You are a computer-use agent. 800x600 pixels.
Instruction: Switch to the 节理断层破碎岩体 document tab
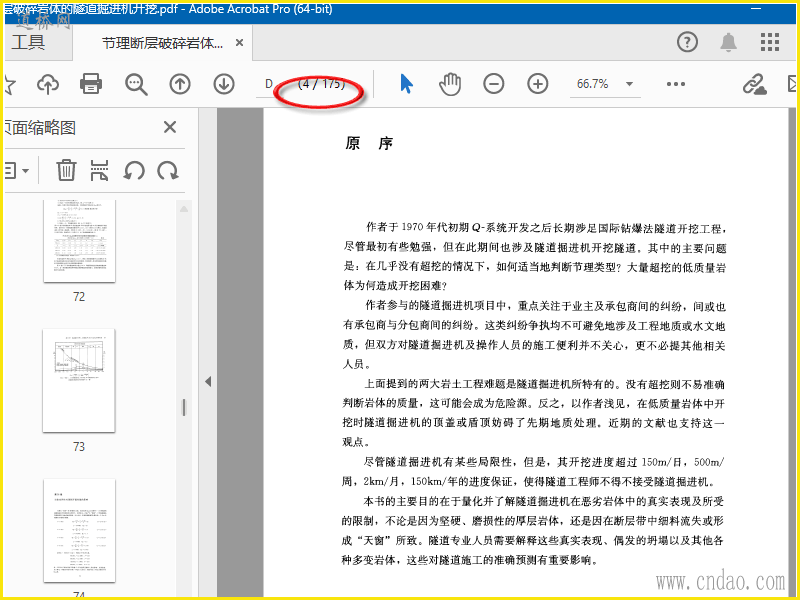162,43
